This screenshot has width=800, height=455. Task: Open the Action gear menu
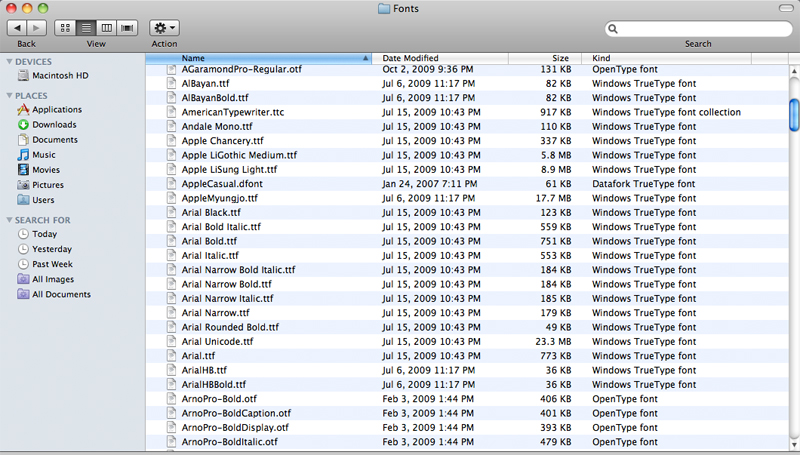164,28
